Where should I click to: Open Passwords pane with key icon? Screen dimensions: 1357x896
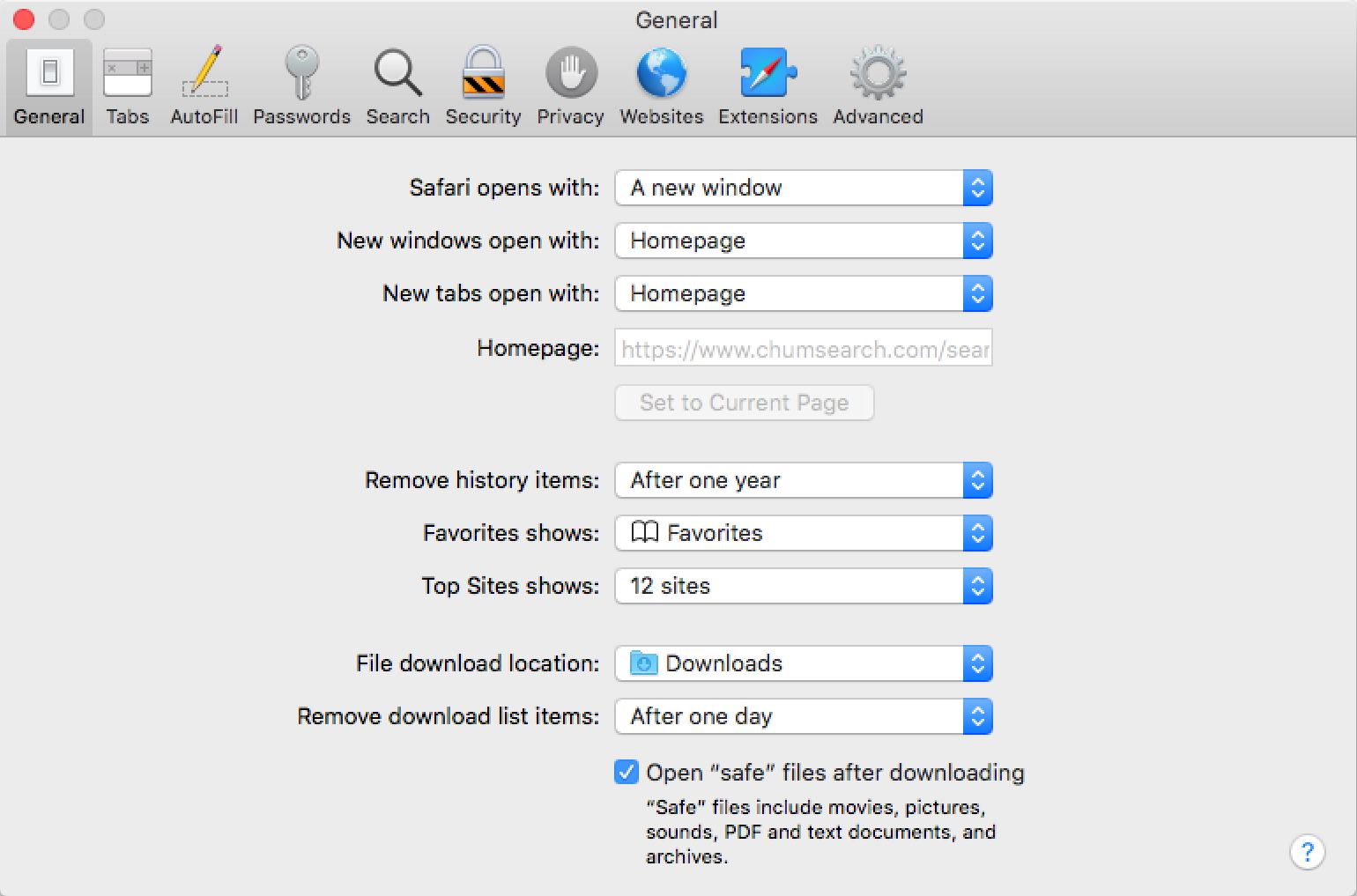(301, 86)
